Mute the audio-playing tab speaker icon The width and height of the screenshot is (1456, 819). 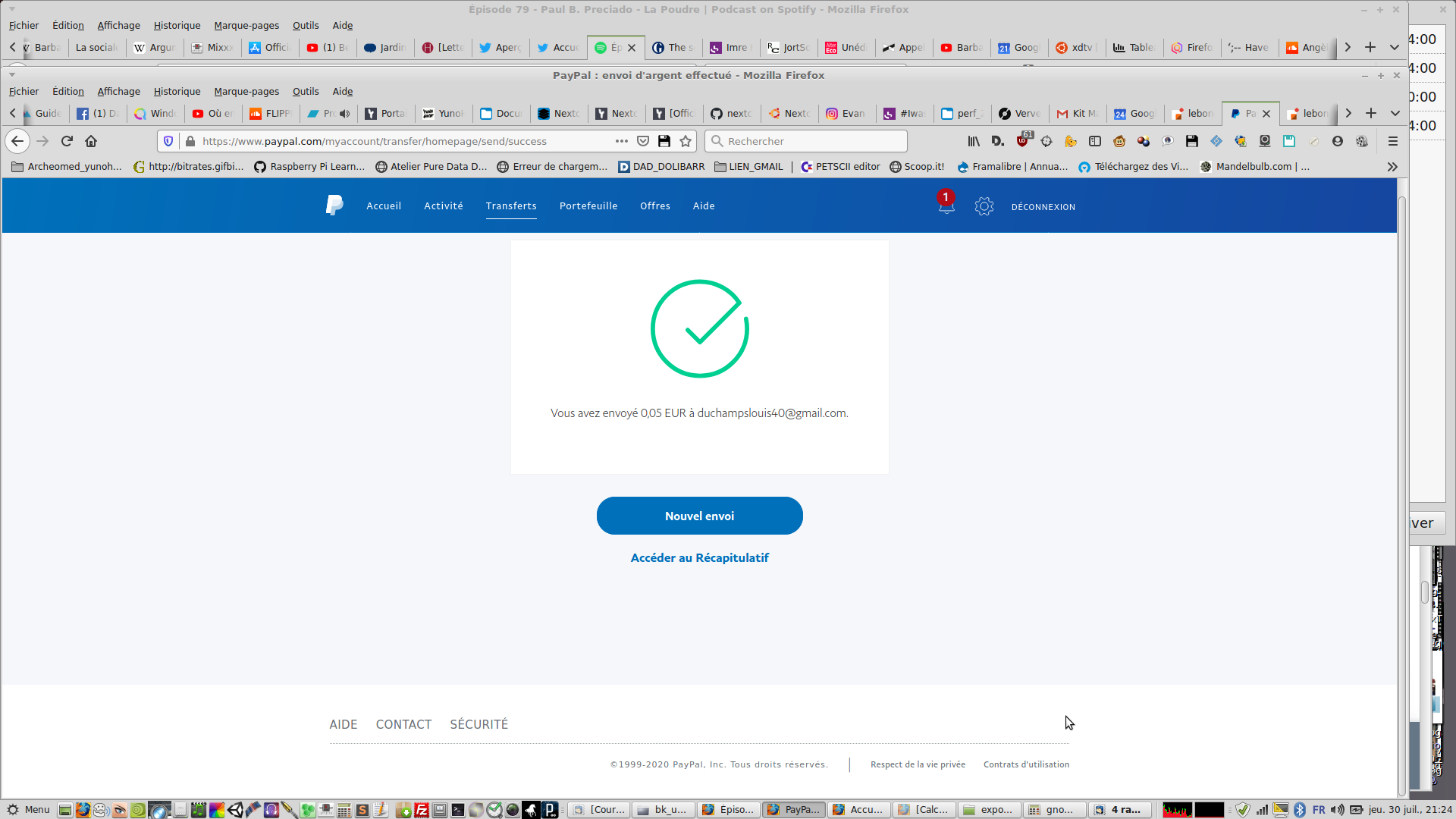(344, 114)
